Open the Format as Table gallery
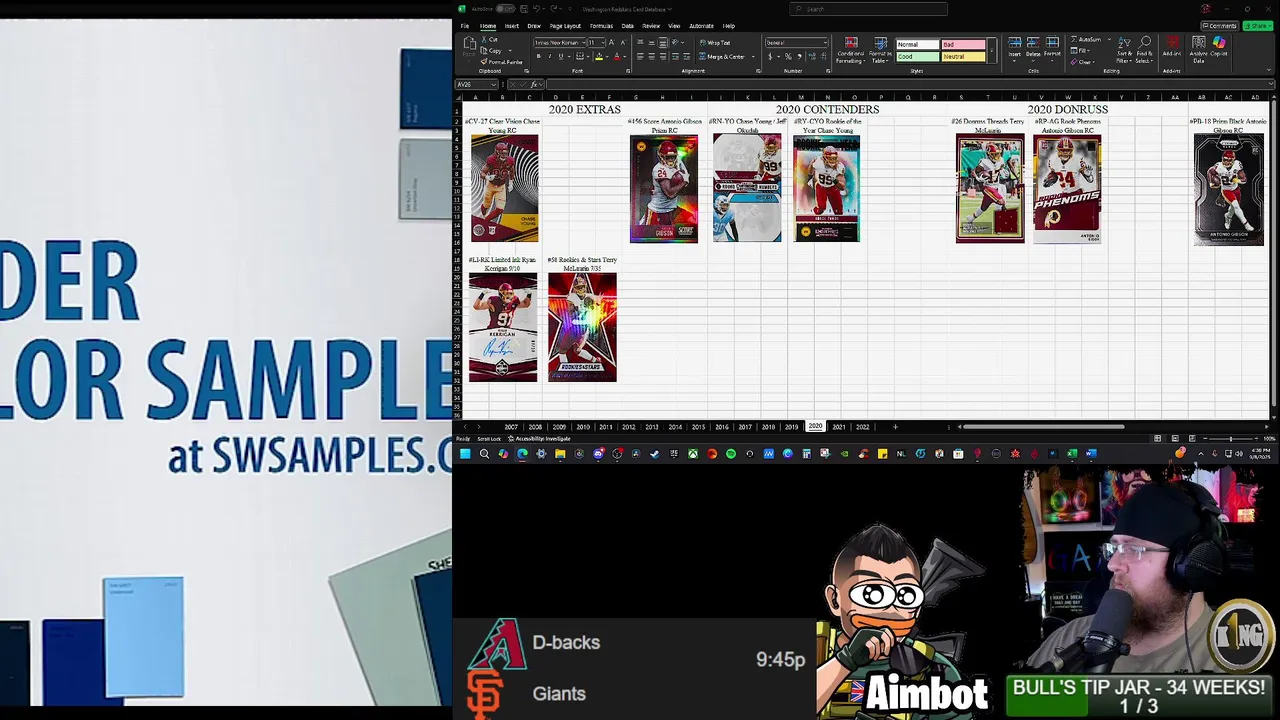The image size is (1280, 720). click(881, 51)
